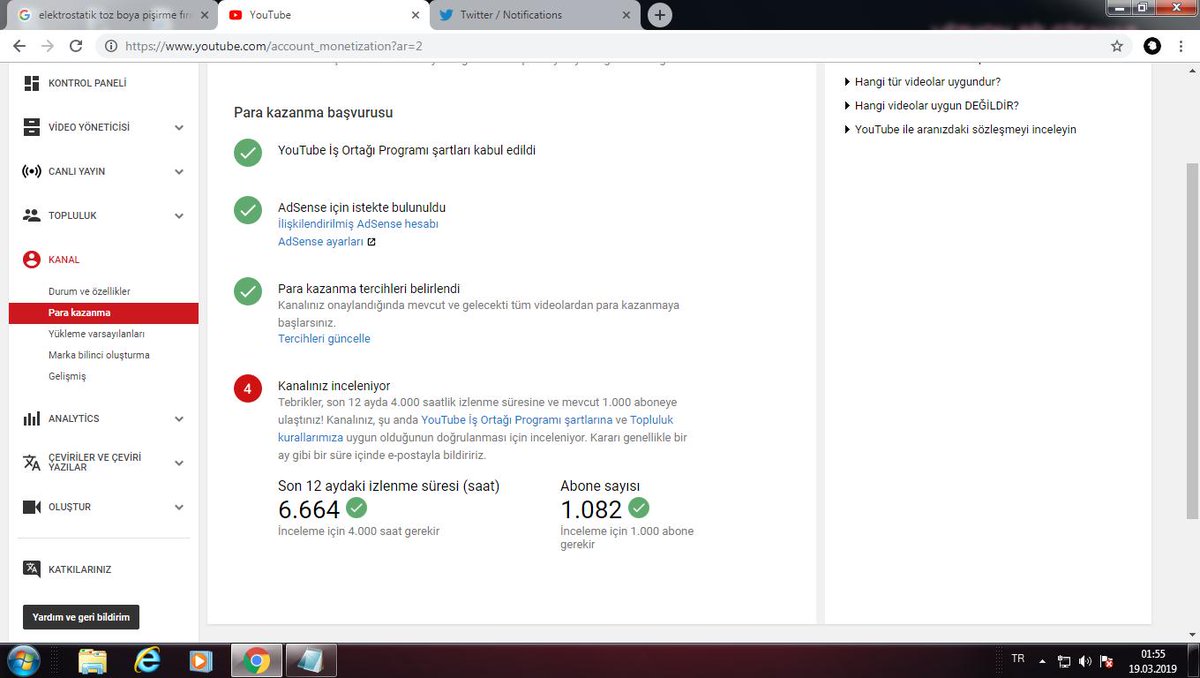Click the Chrome taskbar icon

coord(256,661)
